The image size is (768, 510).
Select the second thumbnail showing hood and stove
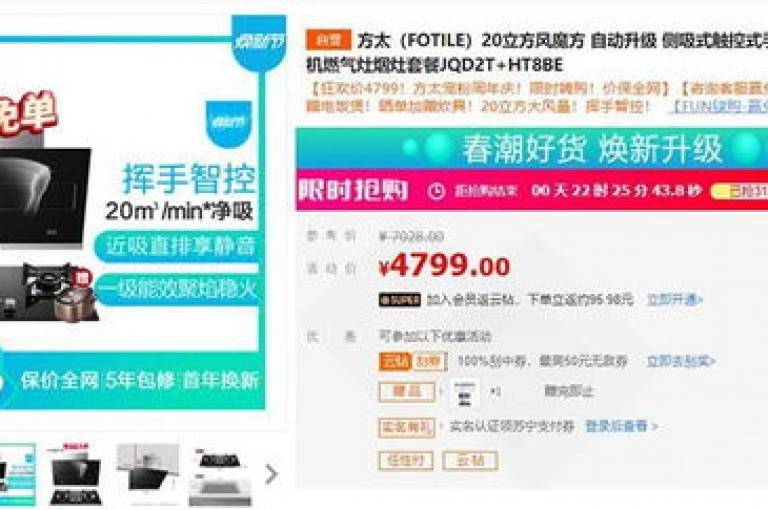pos(76,474)
